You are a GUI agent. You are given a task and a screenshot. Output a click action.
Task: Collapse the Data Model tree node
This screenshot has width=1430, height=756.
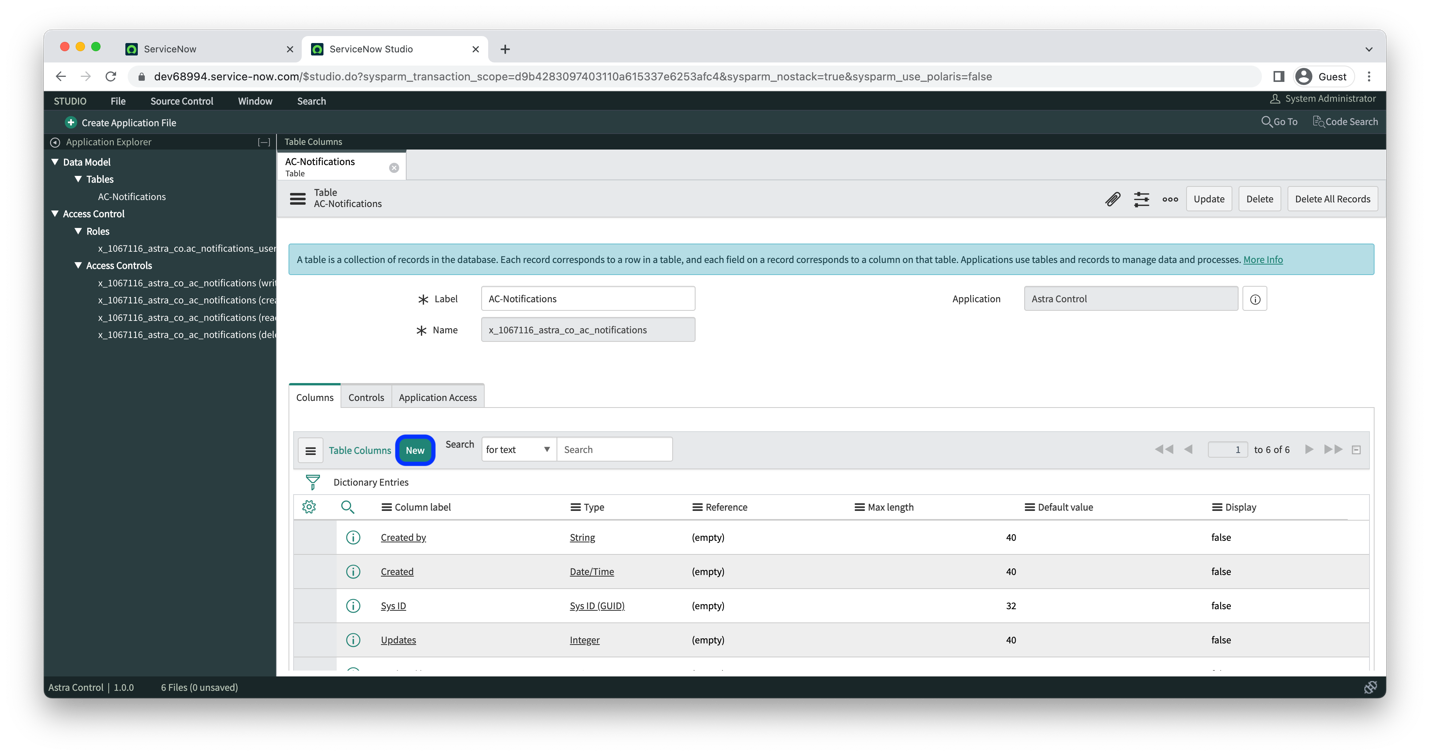click(55, 162)
